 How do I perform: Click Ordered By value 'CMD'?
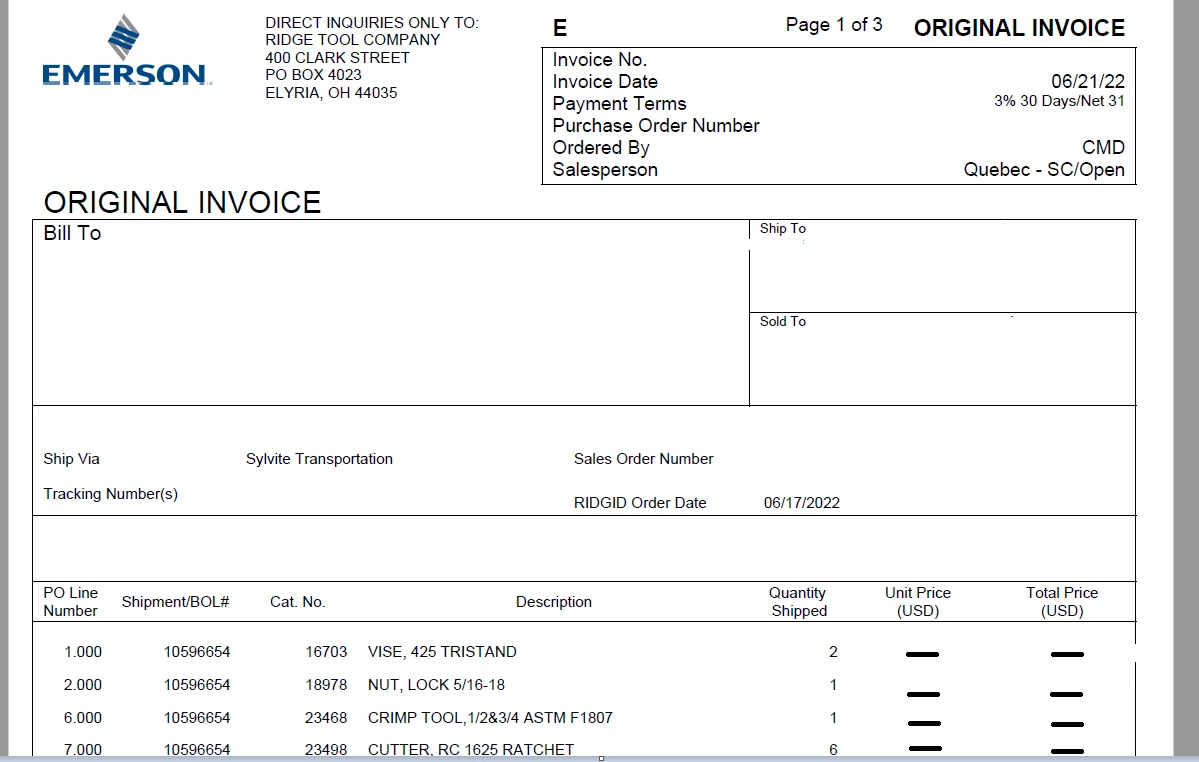tap(1103, 148)
